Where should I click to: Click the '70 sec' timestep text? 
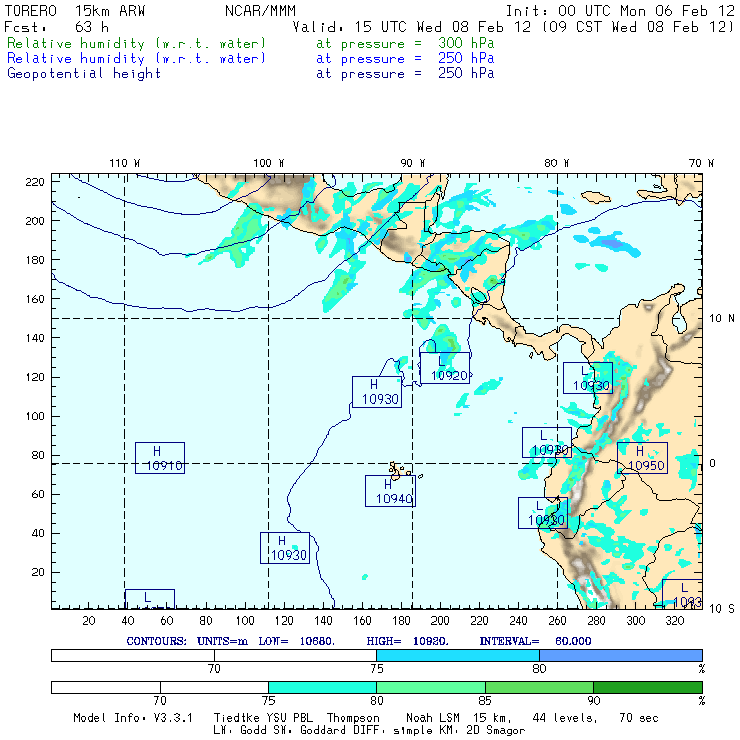(x=639, y=718)
